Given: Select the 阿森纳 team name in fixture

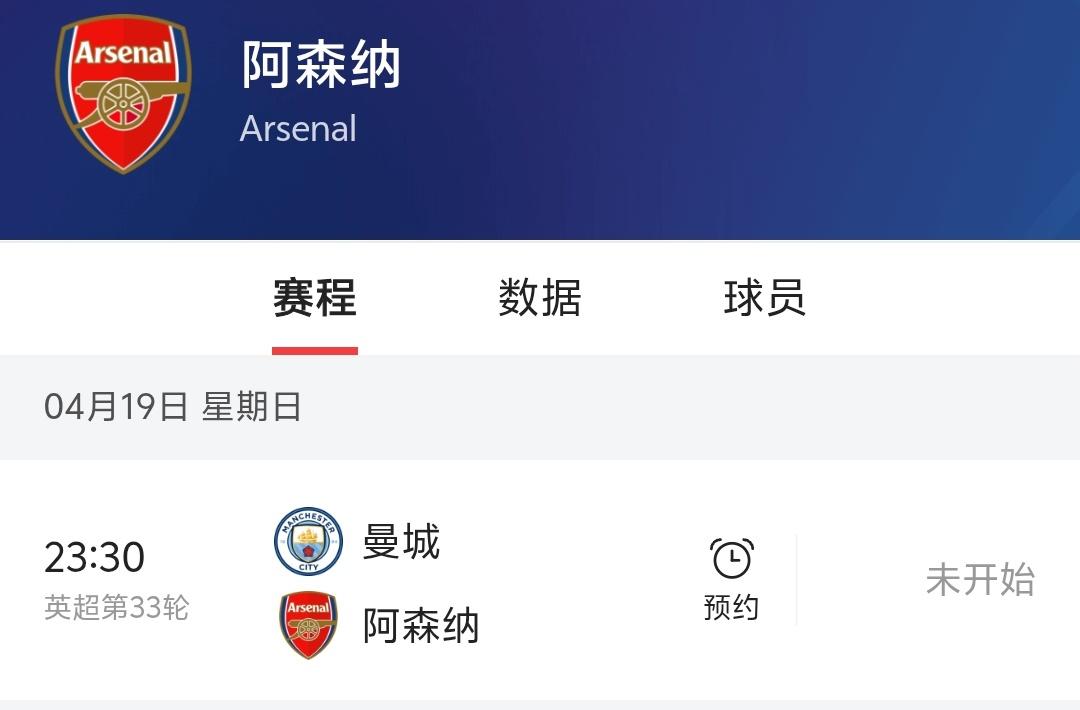Looking at the screenshot, I should click(421, 626).
